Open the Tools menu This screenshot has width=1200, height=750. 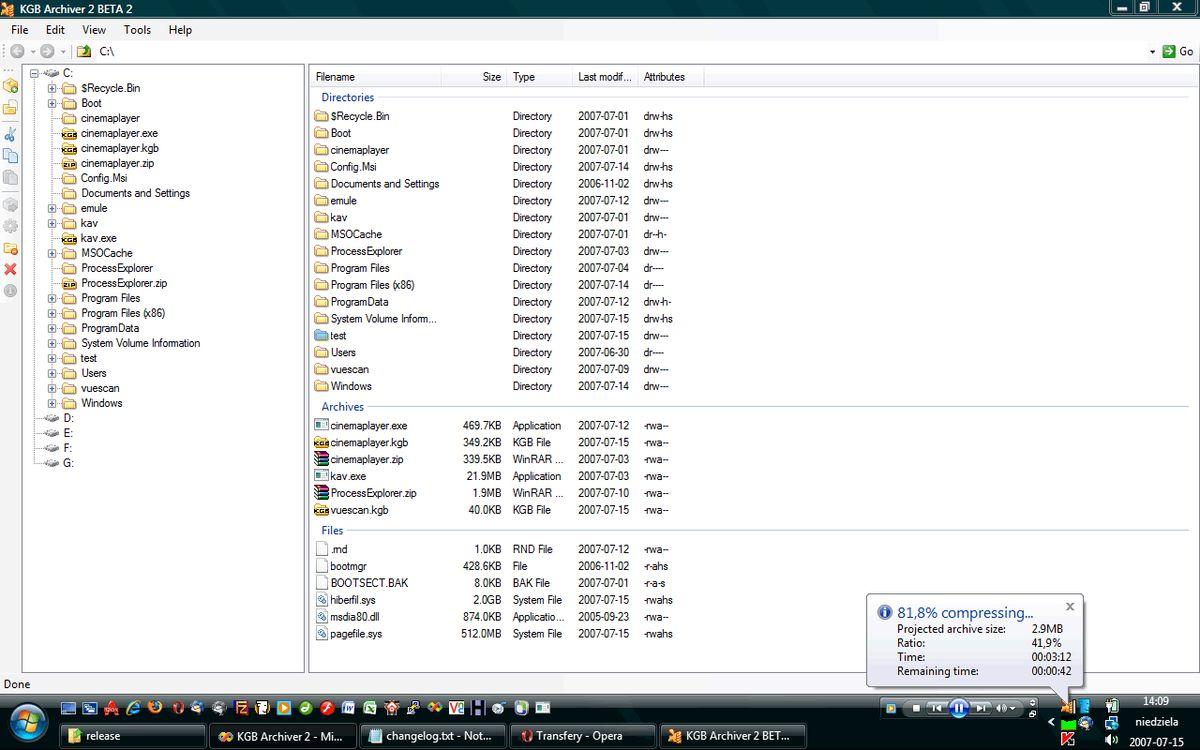click(137, 30)
